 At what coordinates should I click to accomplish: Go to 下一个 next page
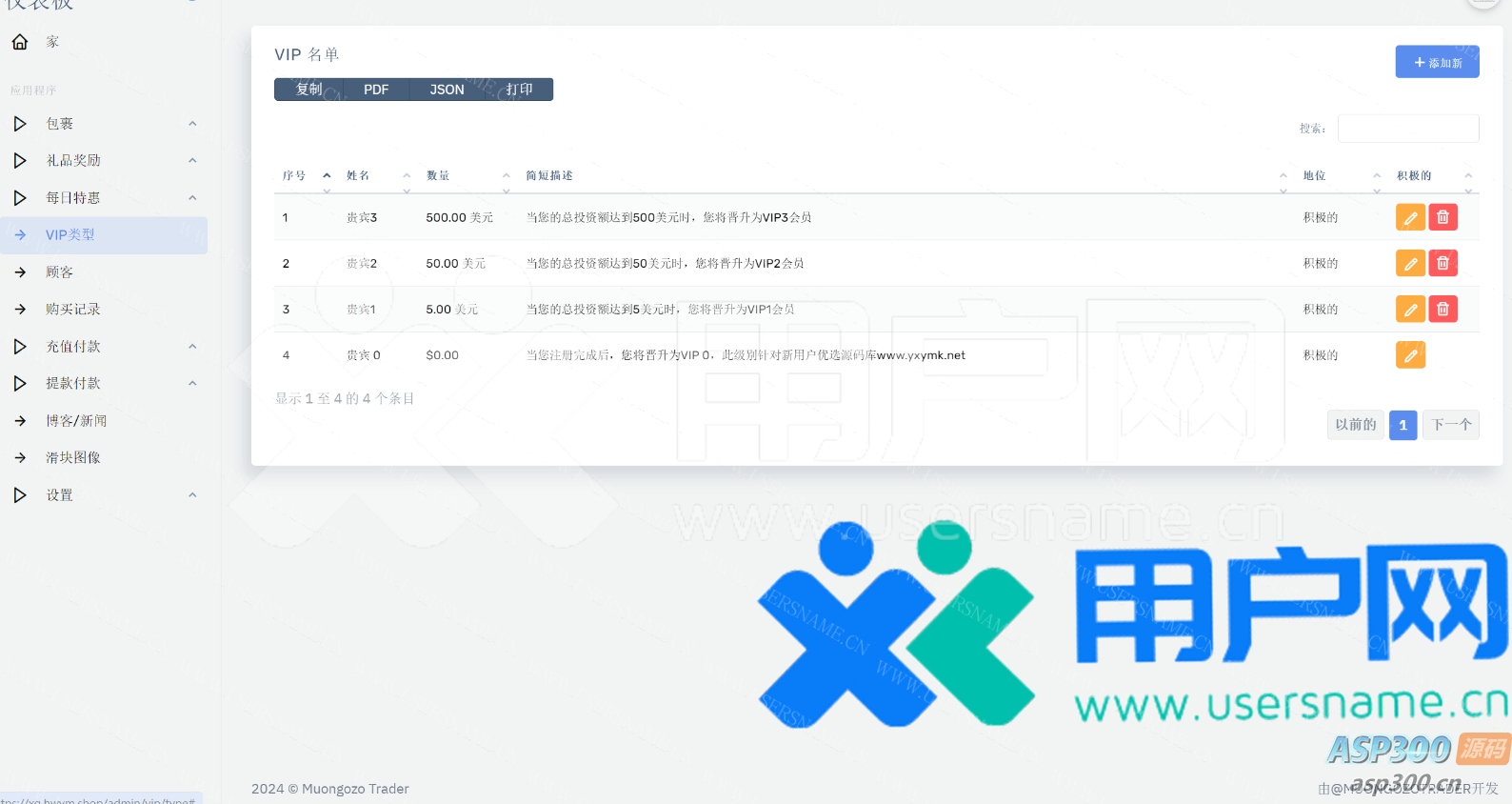(1451, 425)
